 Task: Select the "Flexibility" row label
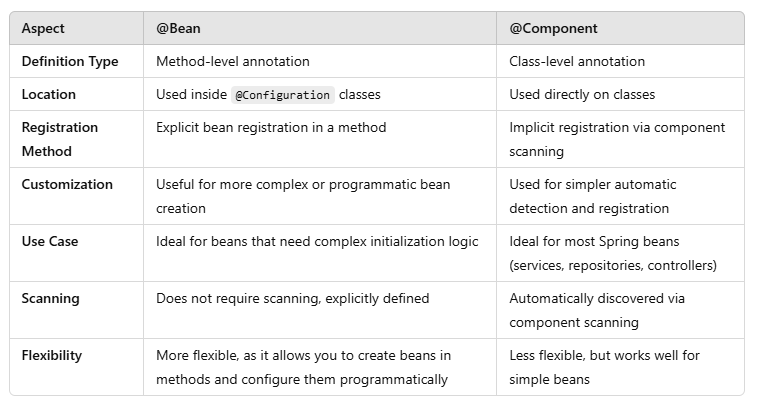coord(52,356)
